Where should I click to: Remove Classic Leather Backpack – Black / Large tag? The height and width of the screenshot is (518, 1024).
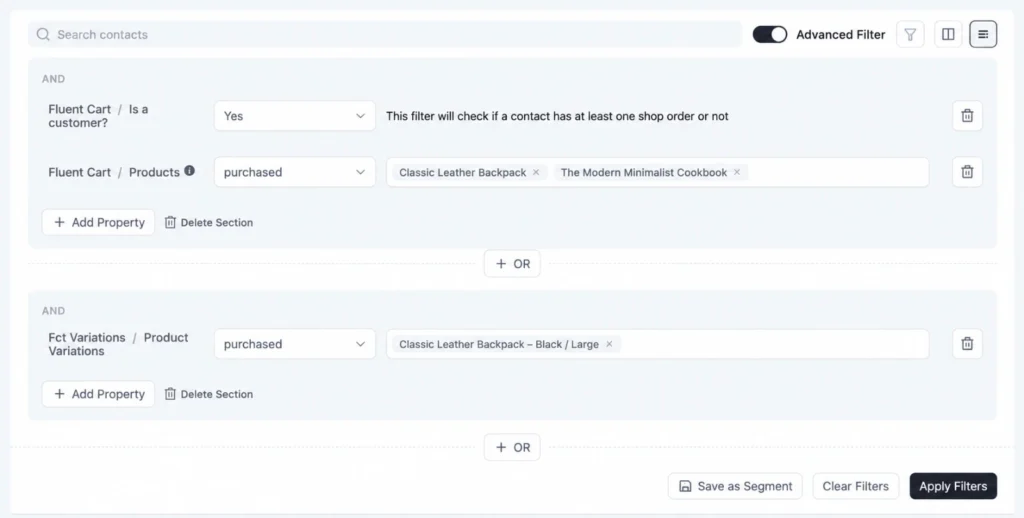pyautogui.click(x=609, y=344)
